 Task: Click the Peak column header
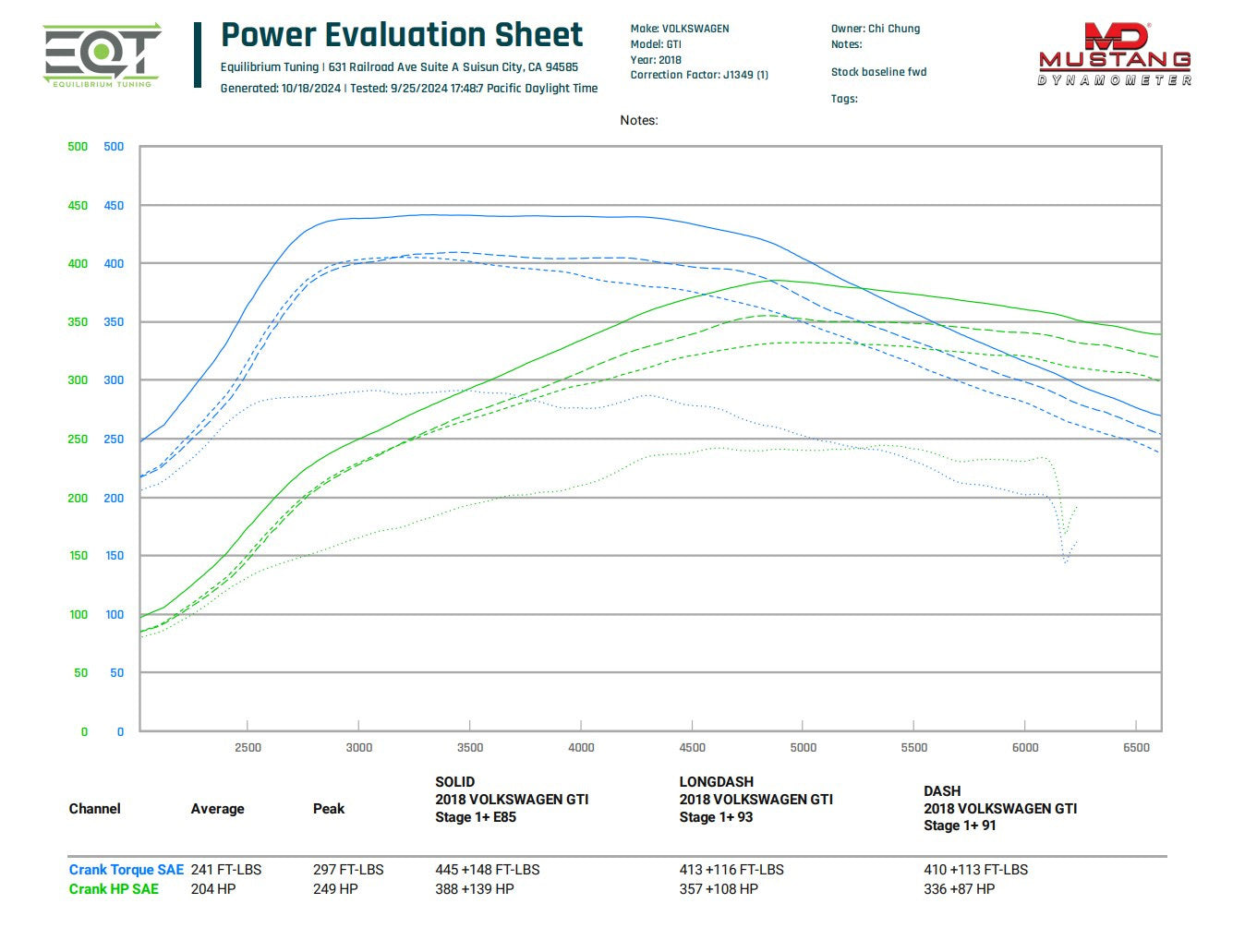[329, 809]
